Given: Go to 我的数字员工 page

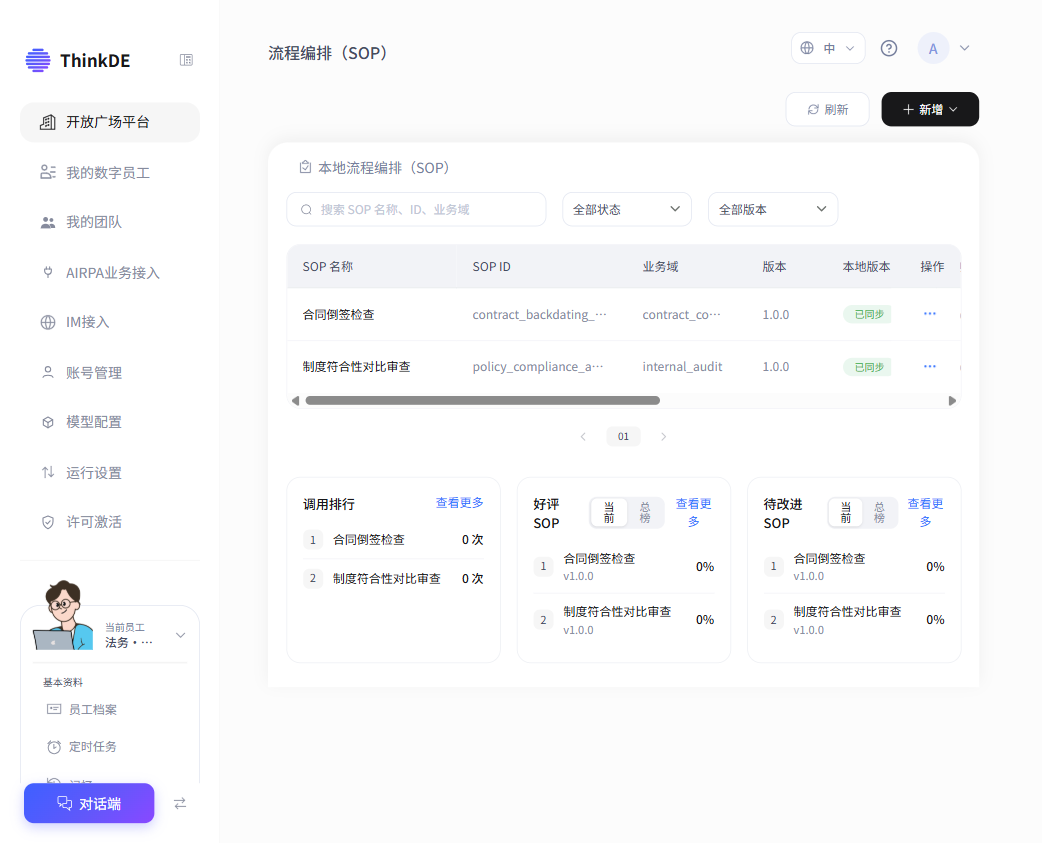Looking at the screenshot, I should click(110, 173).
